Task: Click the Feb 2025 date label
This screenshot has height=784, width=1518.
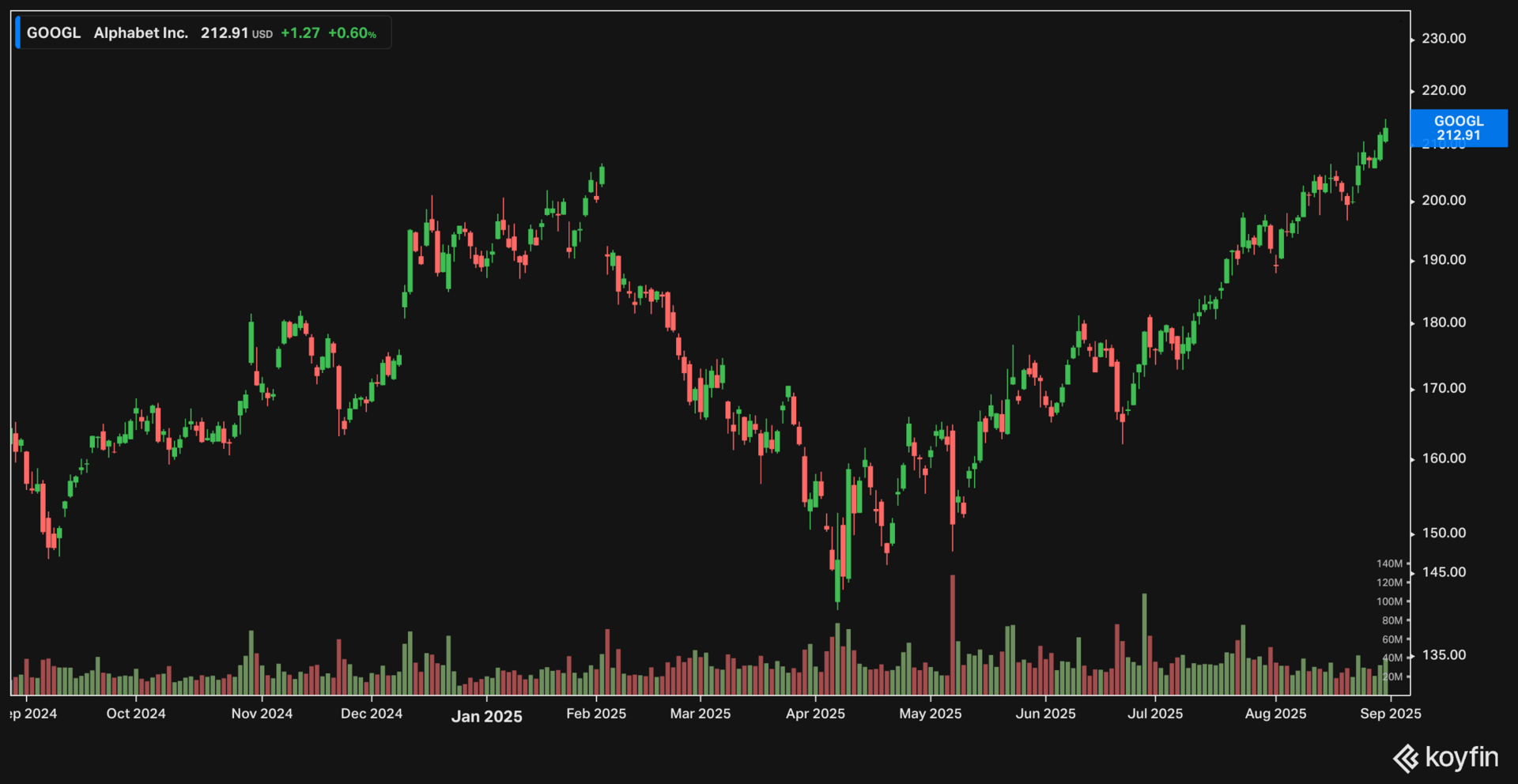Action: pos(596,714)
